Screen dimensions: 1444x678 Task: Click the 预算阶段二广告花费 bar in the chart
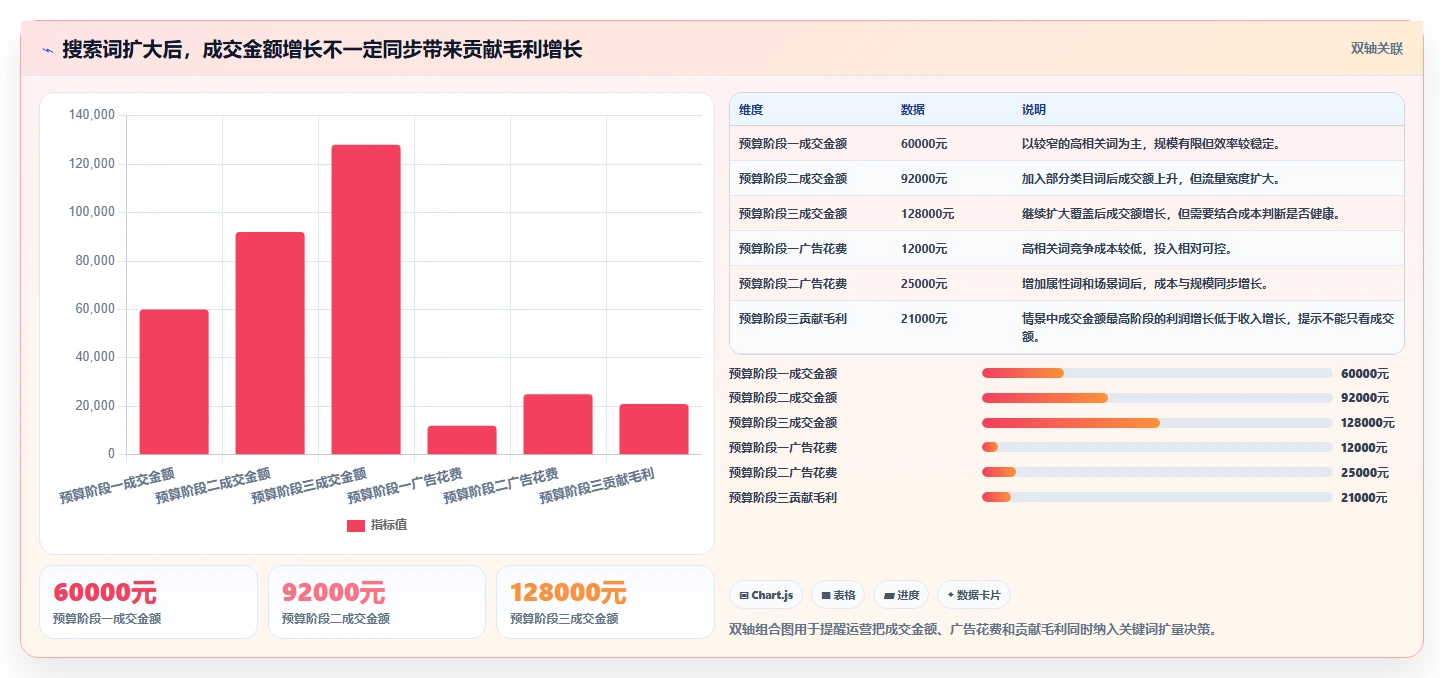click(x=558, y=424)
